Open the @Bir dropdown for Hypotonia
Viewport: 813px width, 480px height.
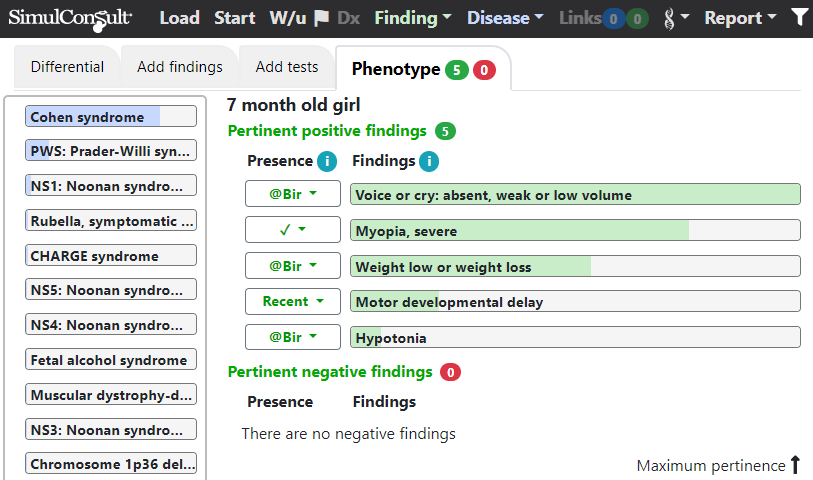tap(293, 337)
